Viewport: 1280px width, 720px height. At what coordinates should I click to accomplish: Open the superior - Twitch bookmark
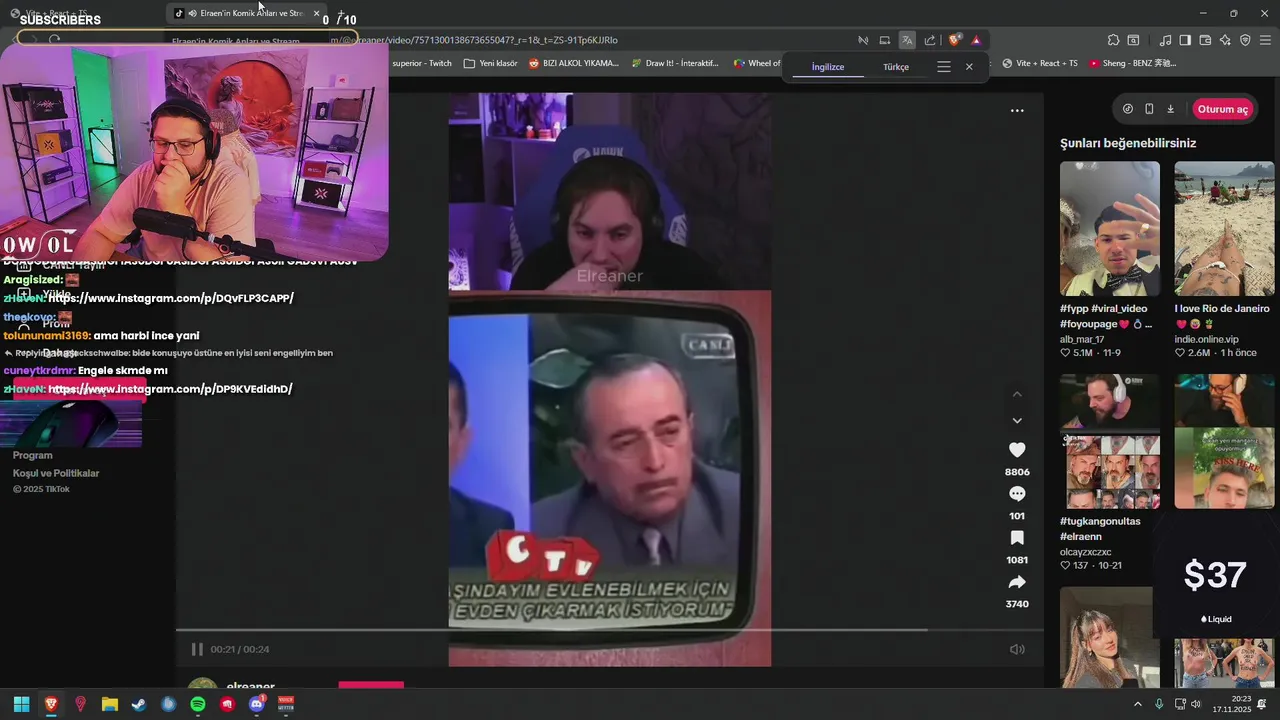click(x=422, y=63)
